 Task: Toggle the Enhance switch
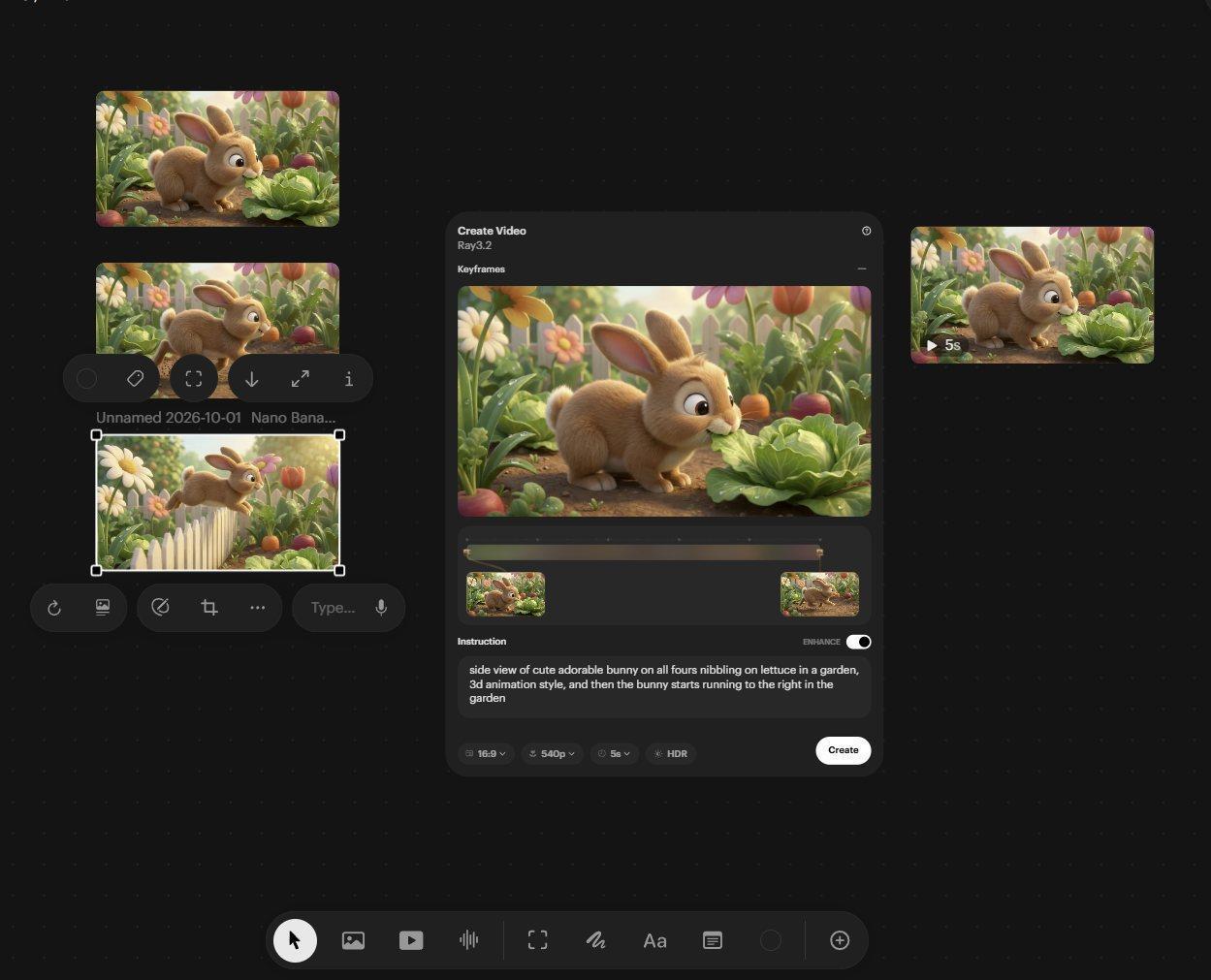[858, 642]
